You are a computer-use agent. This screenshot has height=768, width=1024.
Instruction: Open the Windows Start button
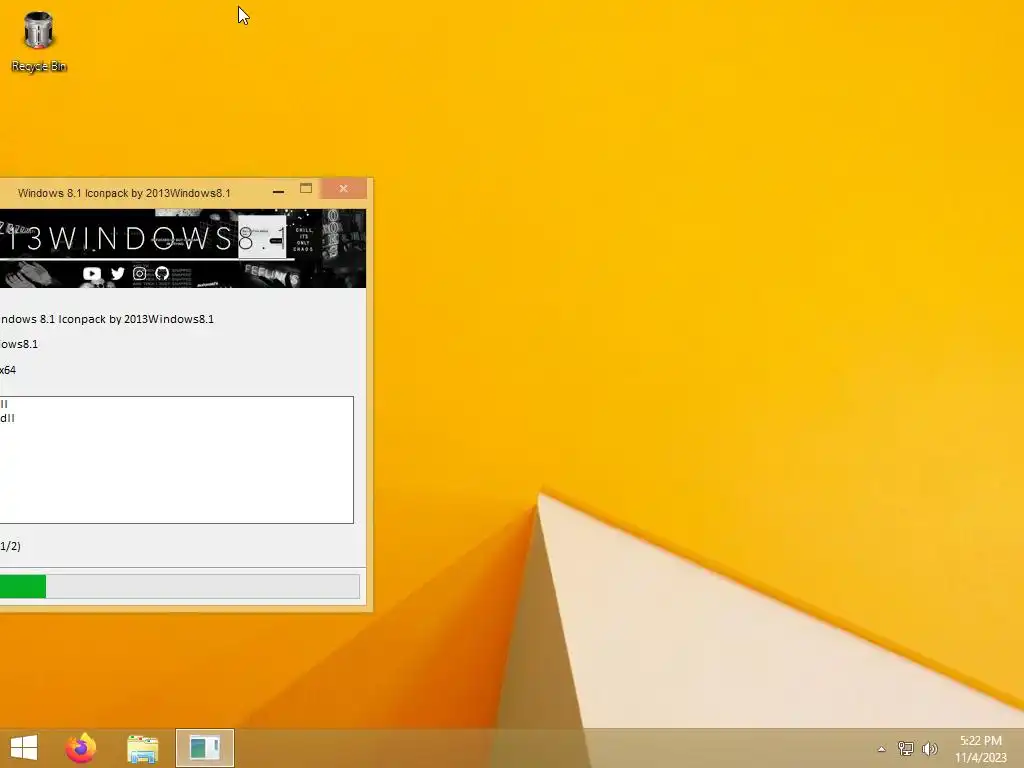pos(24,748)
